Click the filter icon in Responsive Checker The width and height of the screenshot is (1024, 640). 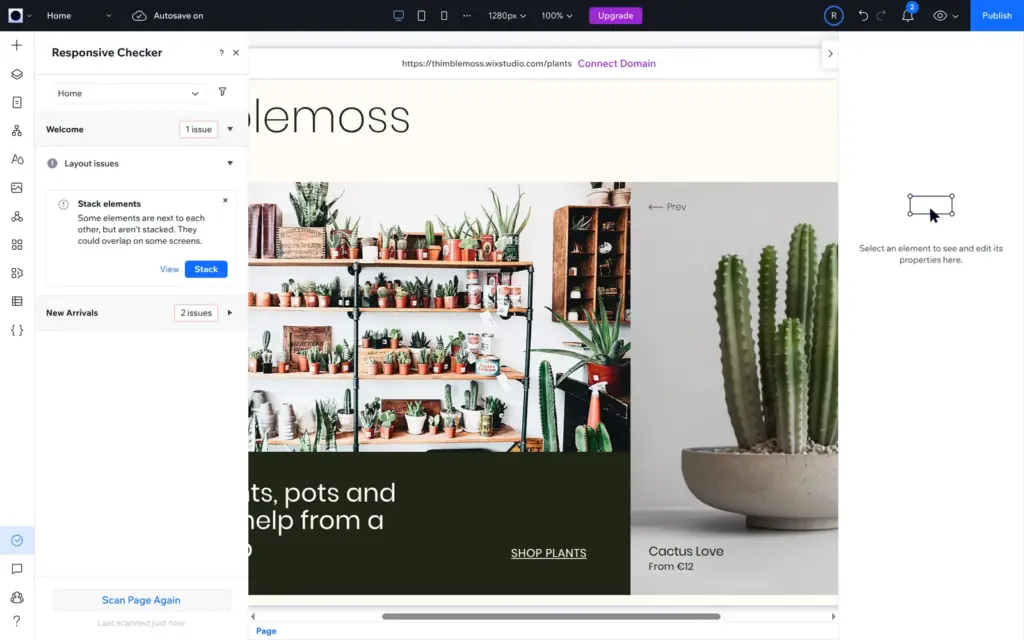223,91
